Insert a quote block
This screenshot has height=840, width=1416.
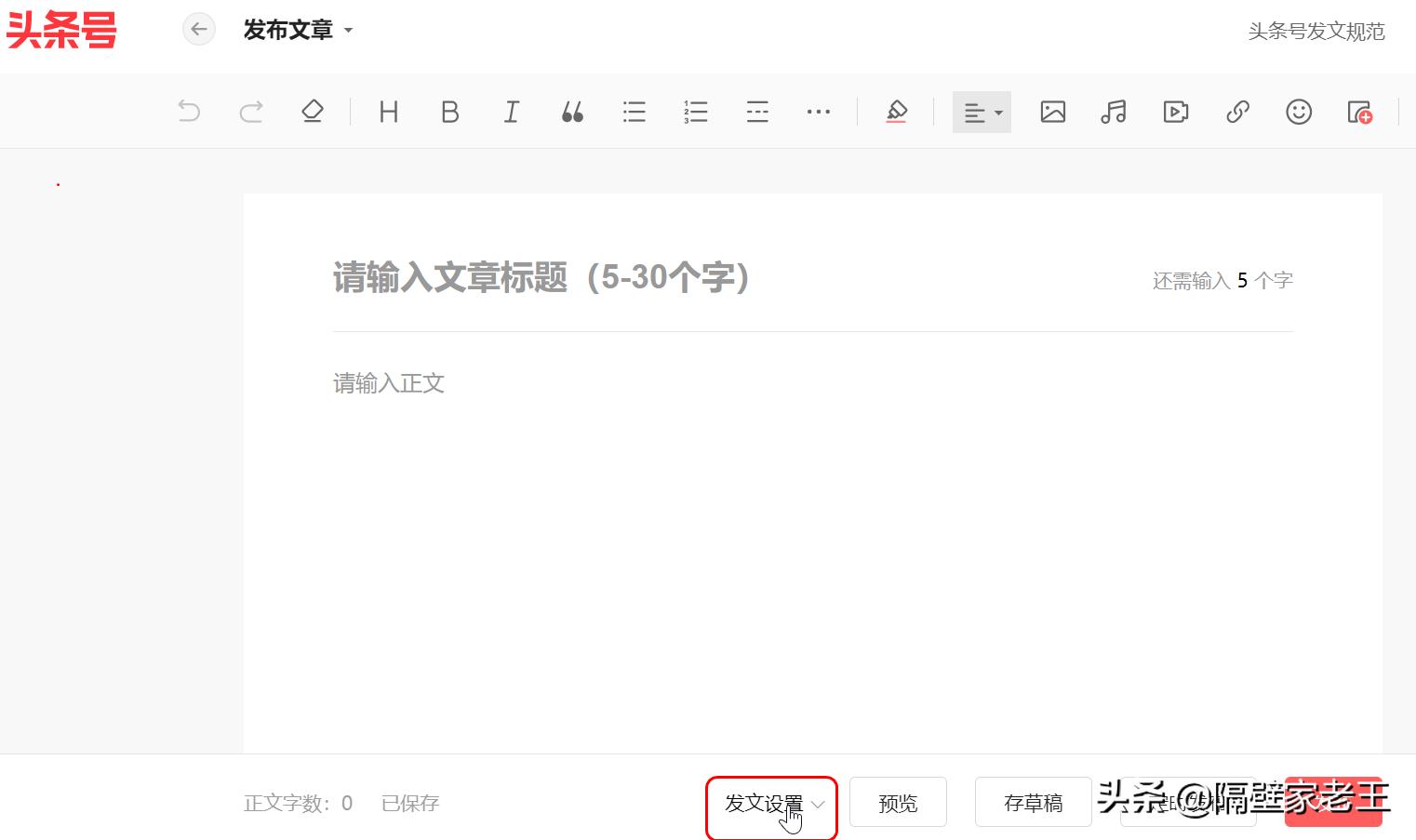(572, 112)
